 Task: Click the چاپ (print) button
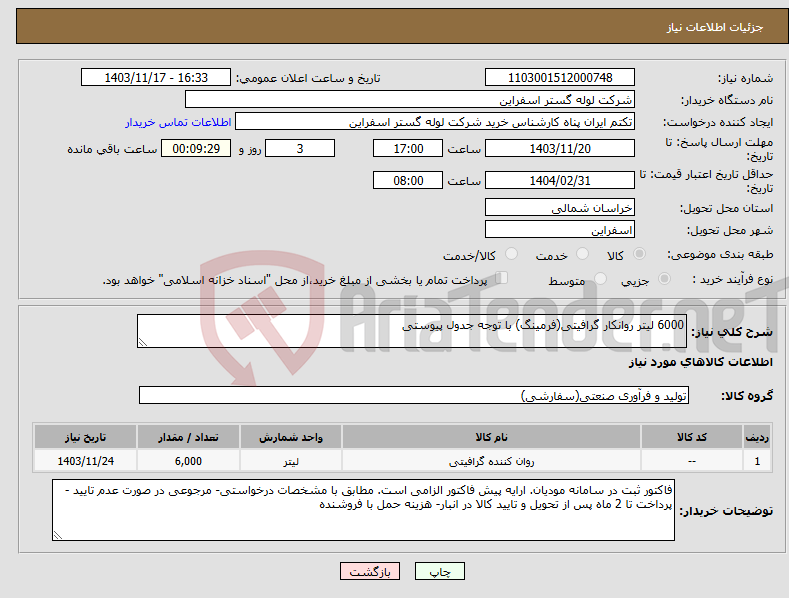pyautogui.click(x=439, y=572)
